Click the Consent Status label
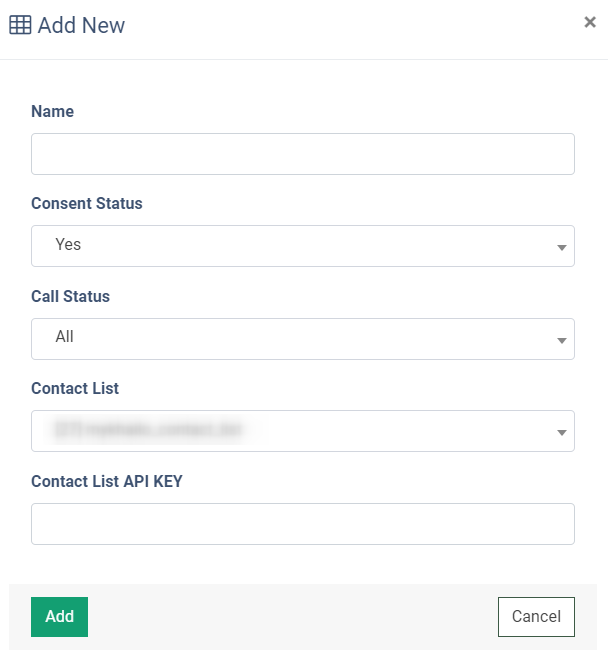The height and width of the screenshot is (654, 608). point(87,204)
